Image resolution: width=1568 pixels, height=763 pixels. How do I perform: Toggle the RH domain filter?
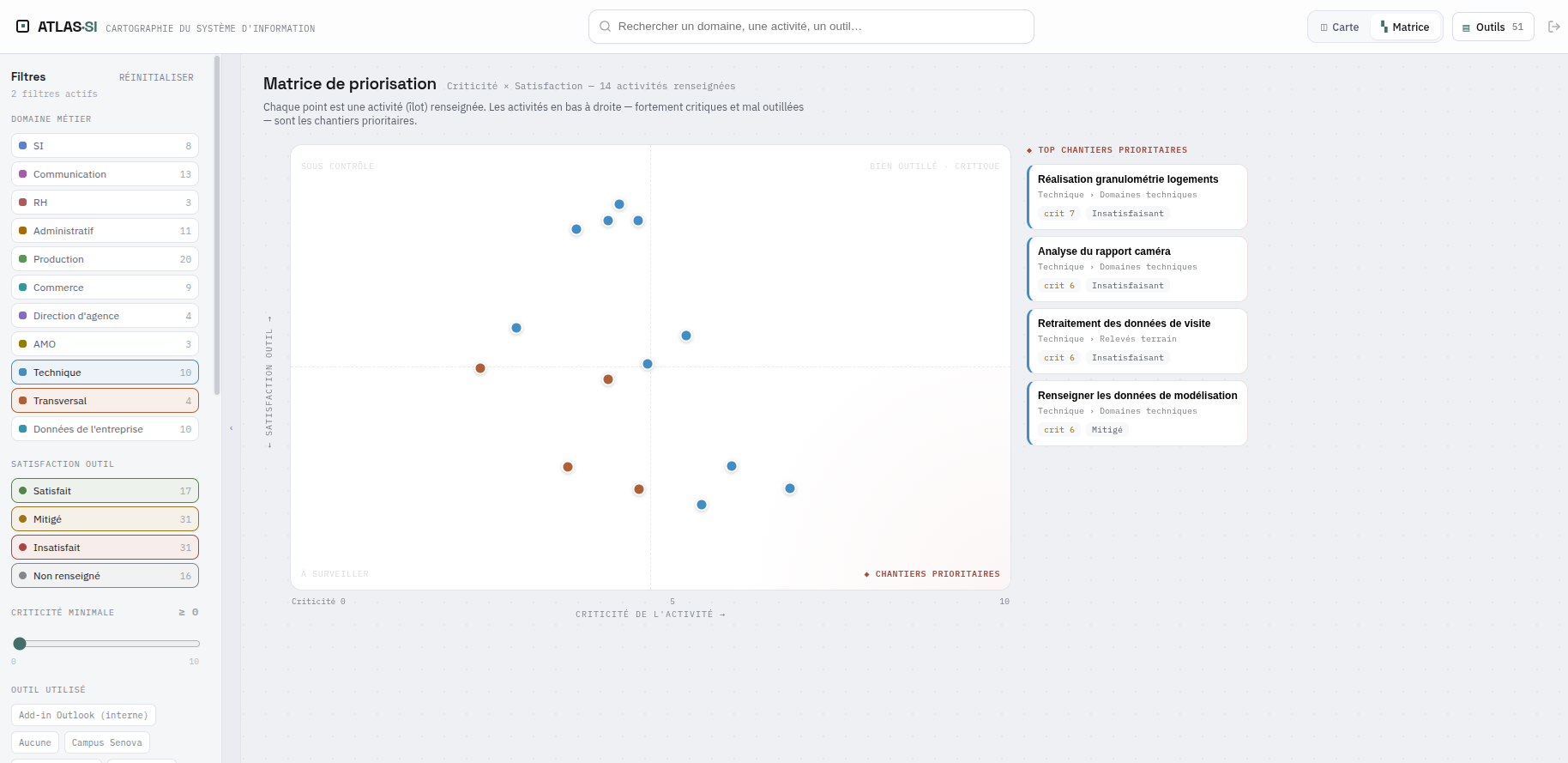tap(105, 203)
